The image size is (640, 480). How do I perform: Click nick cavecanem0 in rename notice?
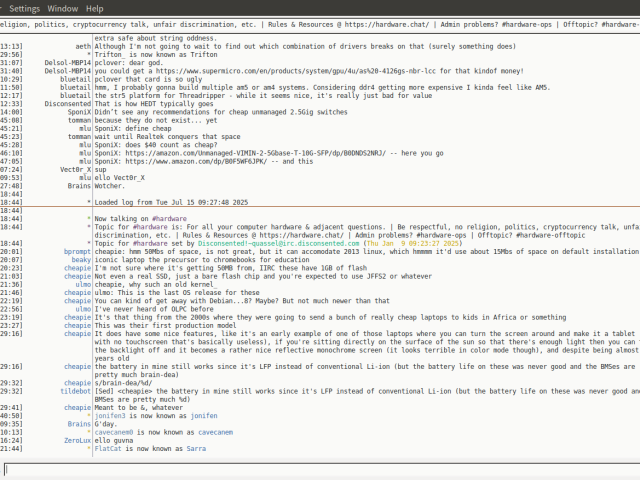[114, 432]
